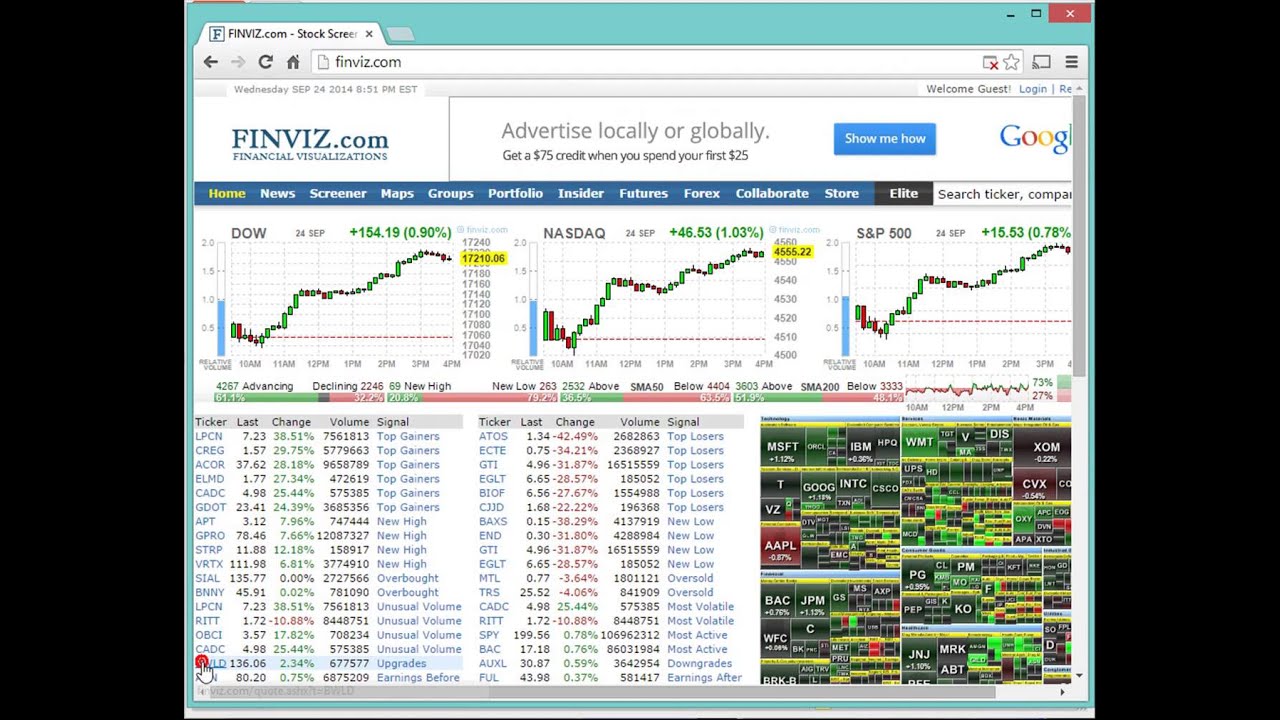This screenshot has width=1280, height=720.
Task: Open the Collaborate page
Action: point(772,193)
